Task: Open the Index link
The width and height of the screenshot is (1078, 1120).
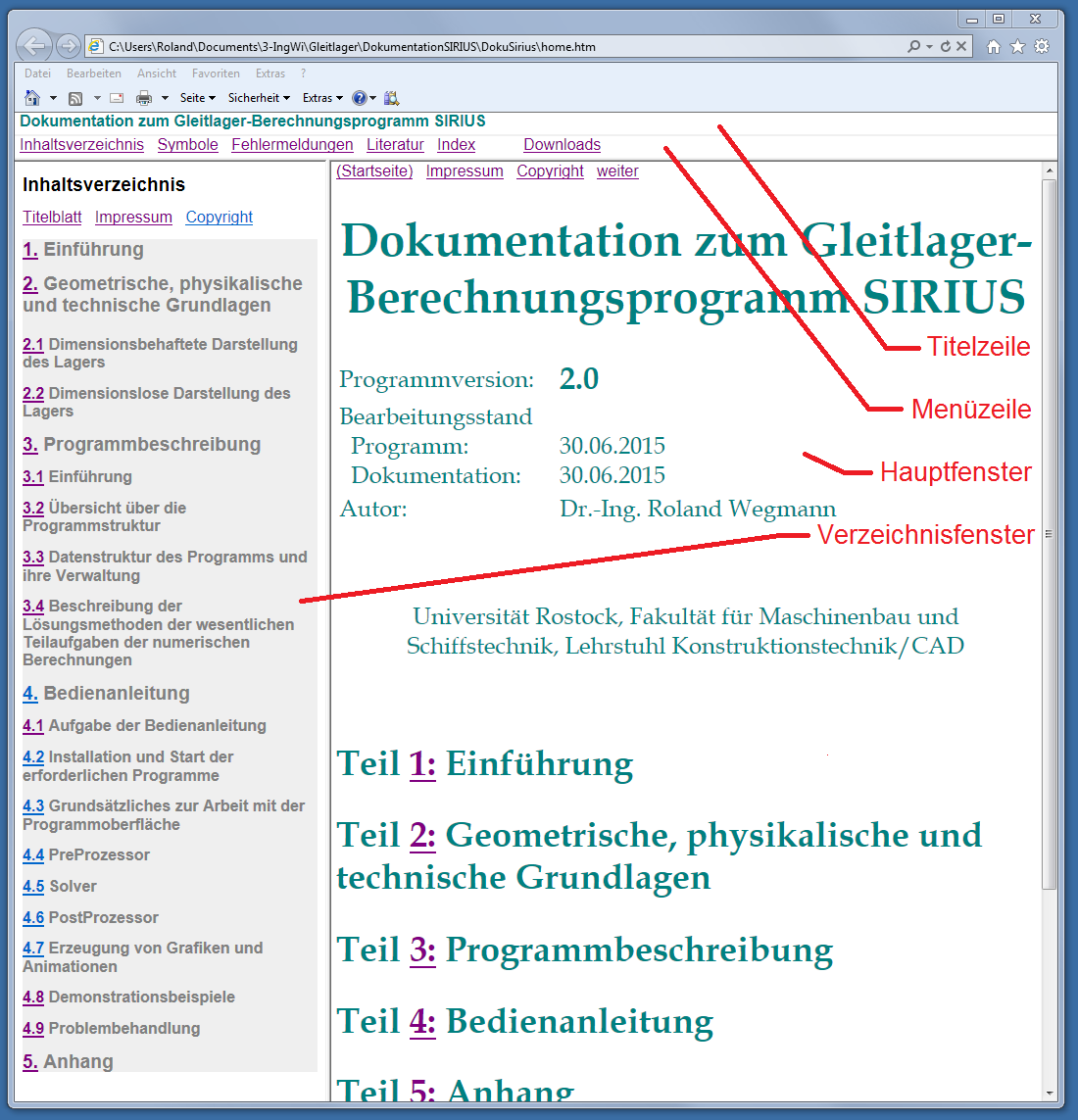Action: (x=457, y=145)
